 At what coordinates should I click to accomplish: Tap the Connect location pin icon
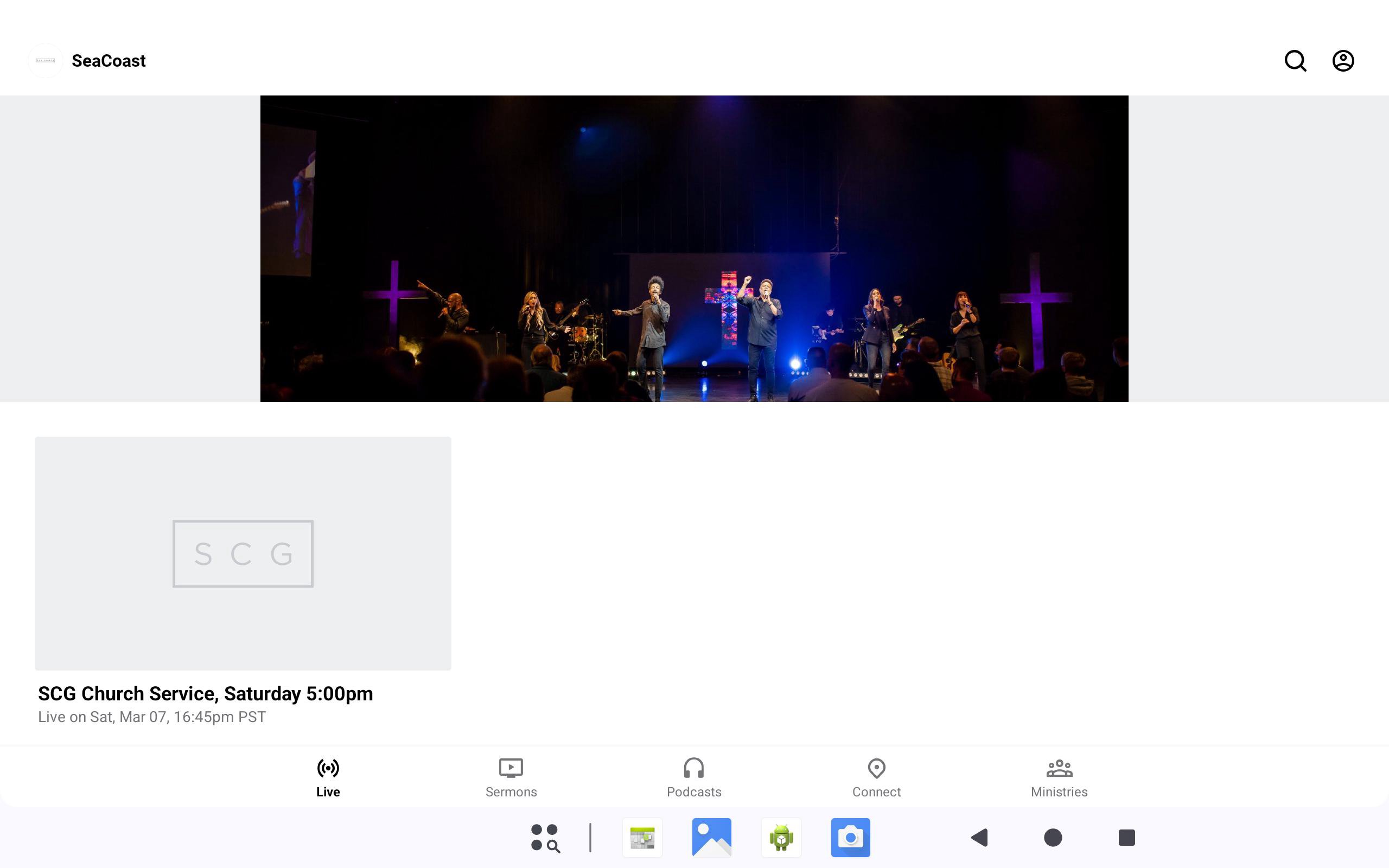[x=876, y=768]
